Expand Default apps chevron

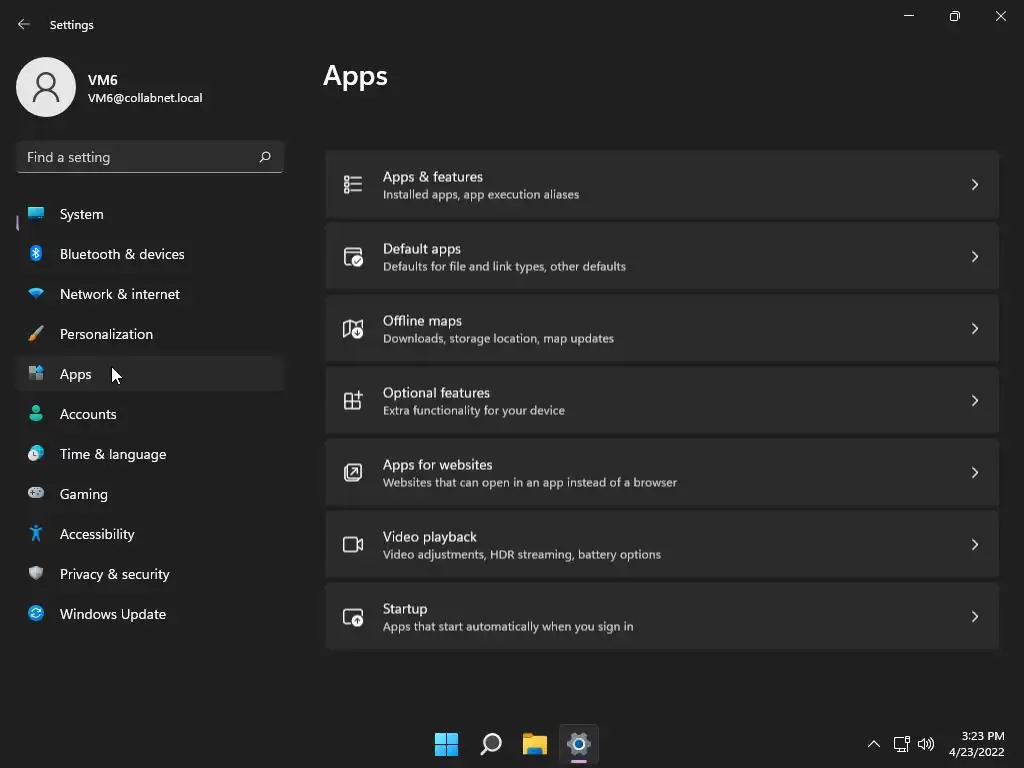[x=974, y=257]
